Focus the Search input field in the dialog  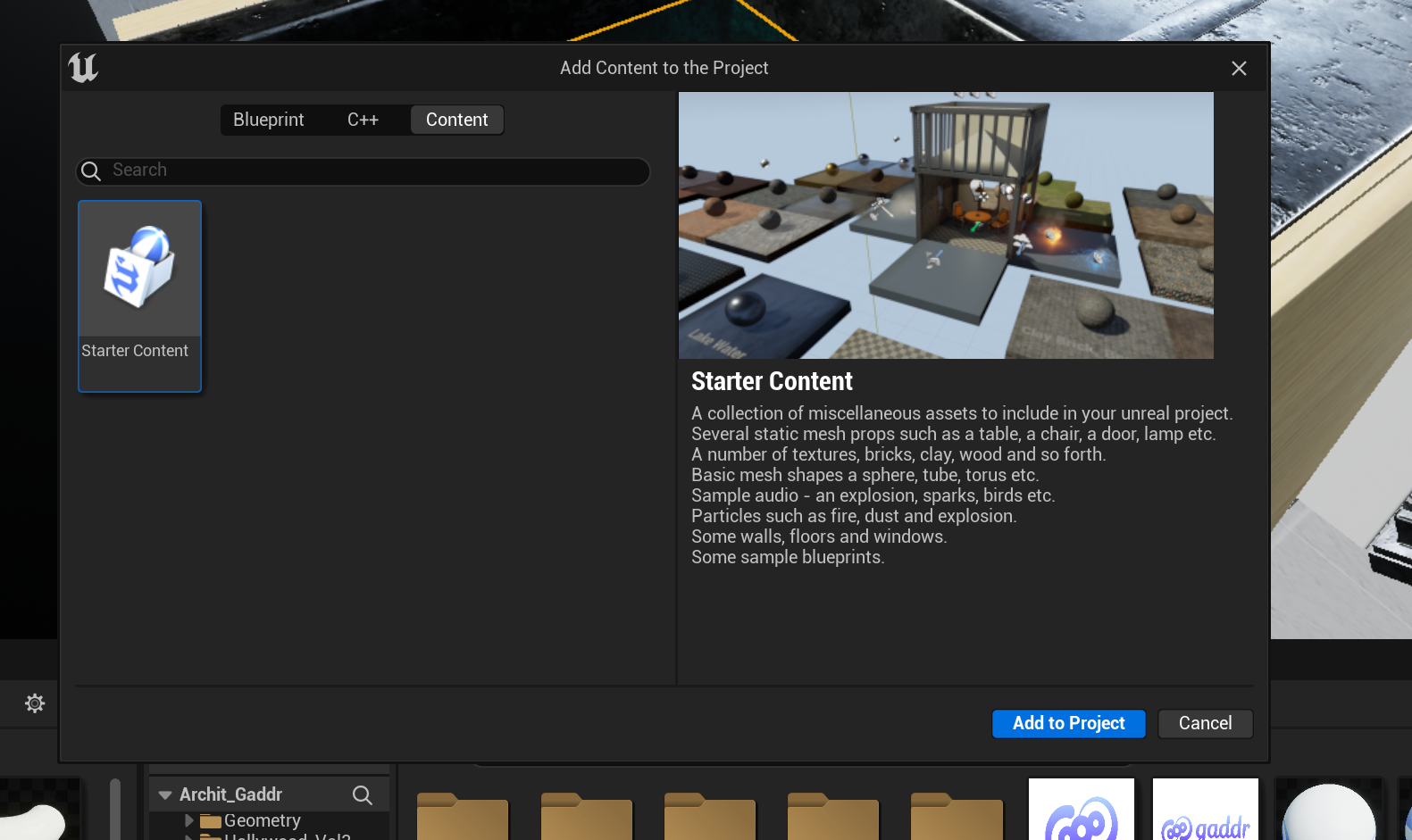(363, 170)
